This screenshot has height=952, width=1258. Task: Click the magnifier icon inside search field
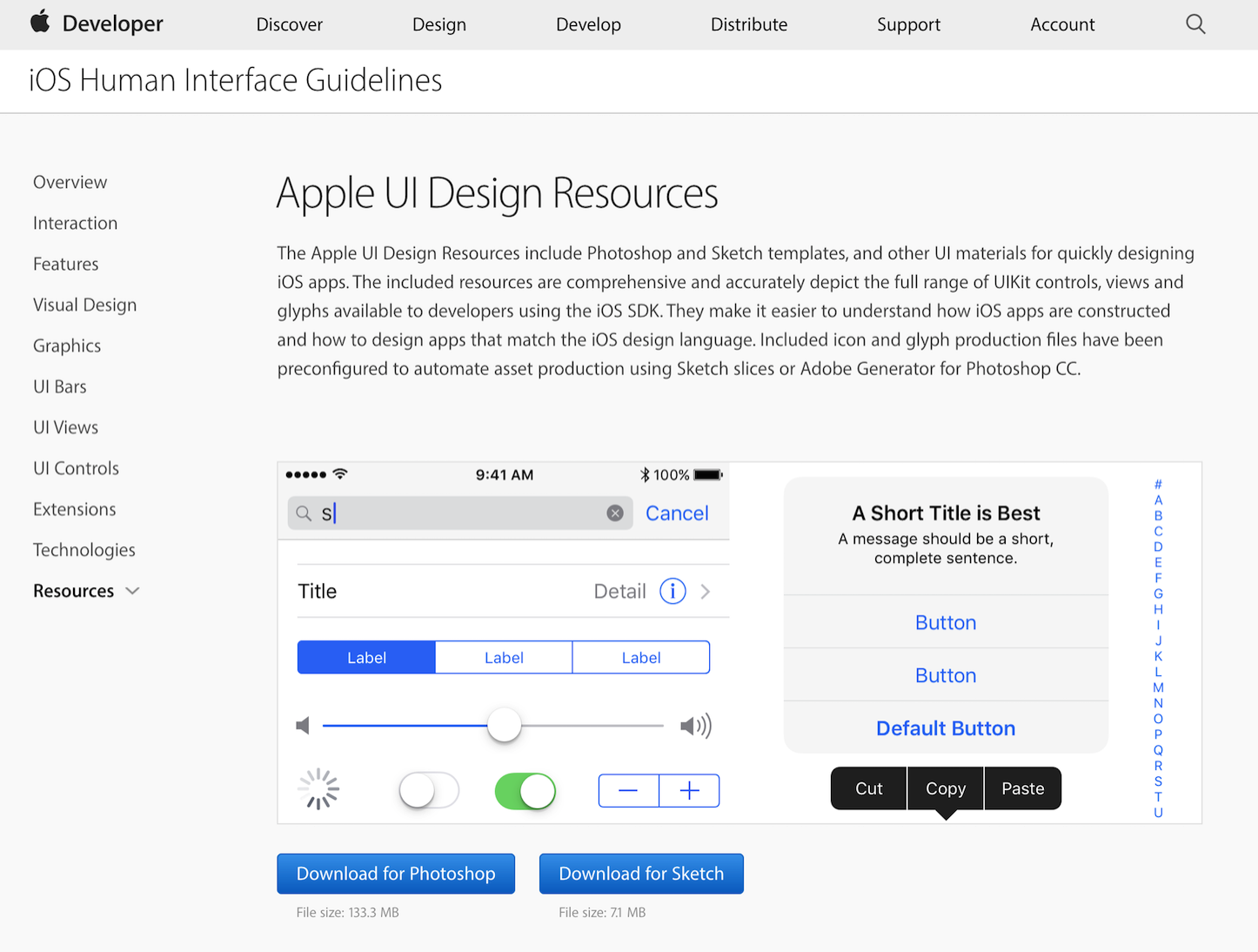click(x=304, y=513)
